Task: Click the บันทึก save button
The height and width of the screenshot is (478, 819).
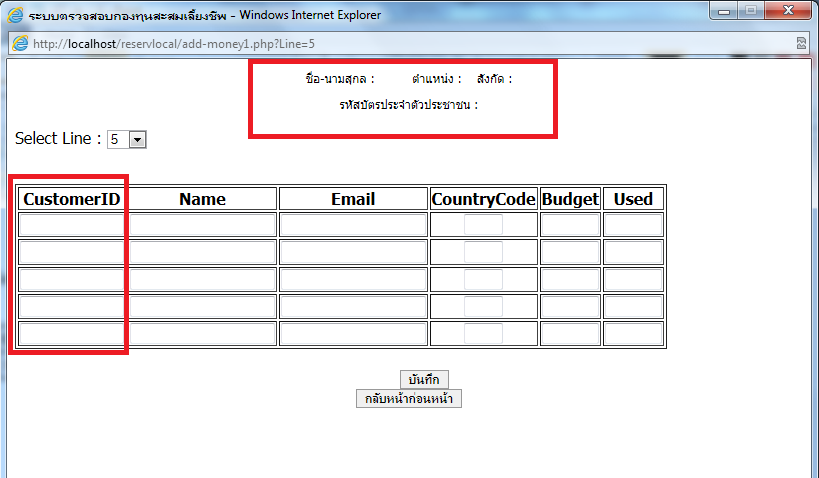Action: pos(424,380)
